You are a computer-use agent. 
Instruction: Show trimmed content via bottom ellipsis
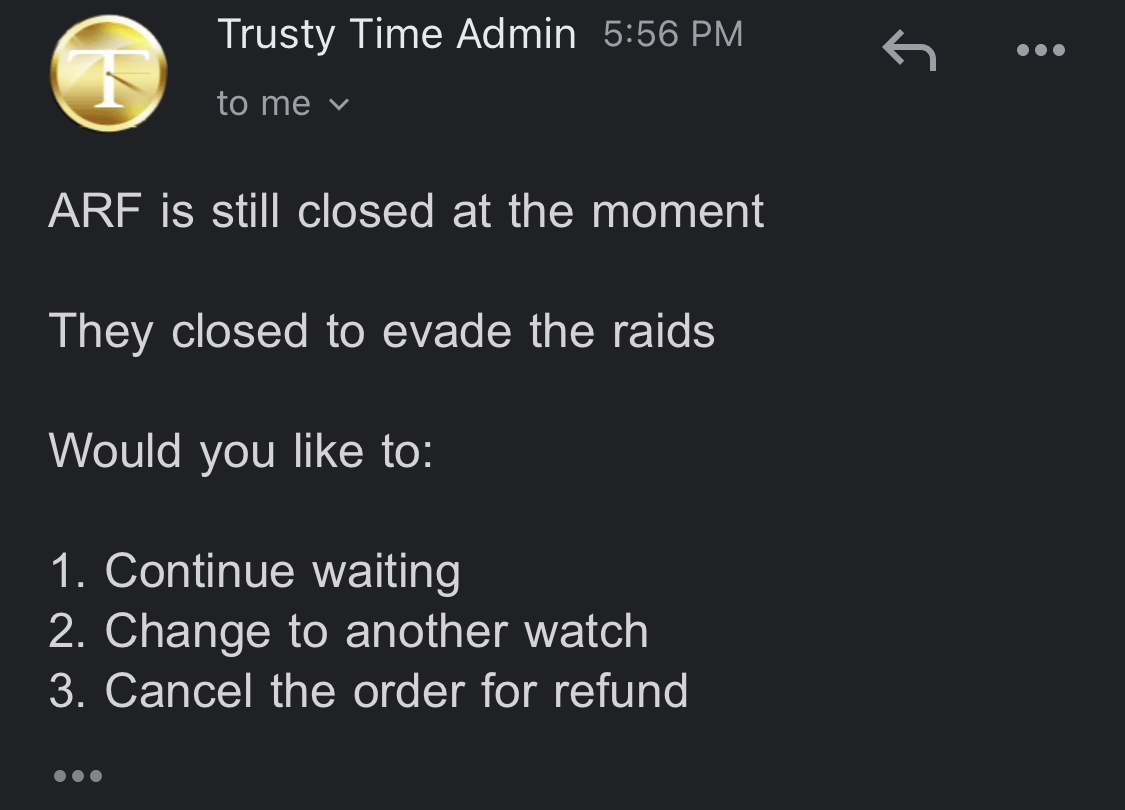pyautogui.click(x=77, y=776)
